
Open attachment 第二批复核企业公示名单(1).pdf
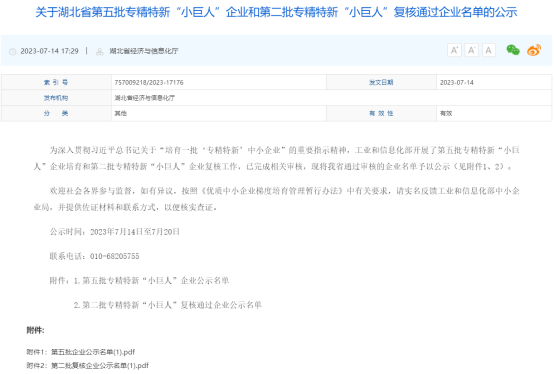(x=100, y=365)
